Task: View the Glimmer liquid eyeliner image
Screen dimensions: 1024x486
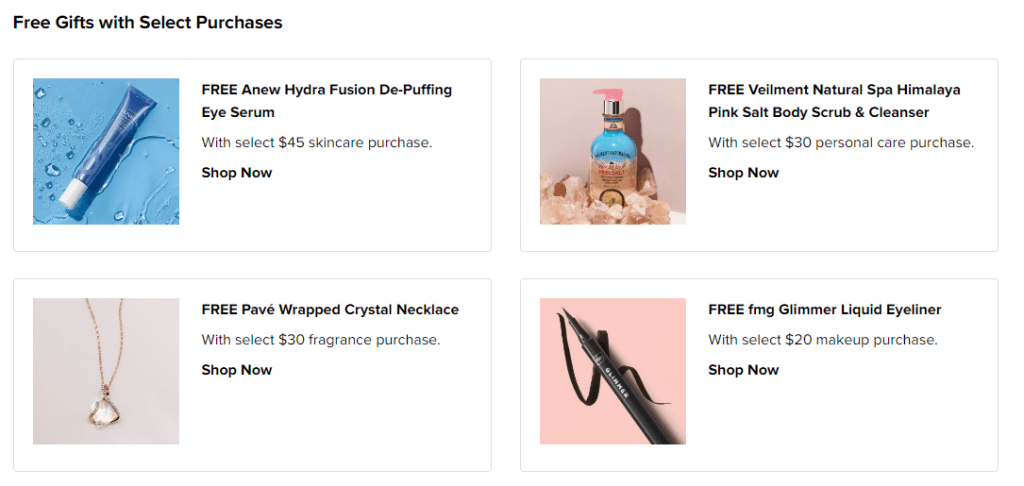Action: coord(613,371)
